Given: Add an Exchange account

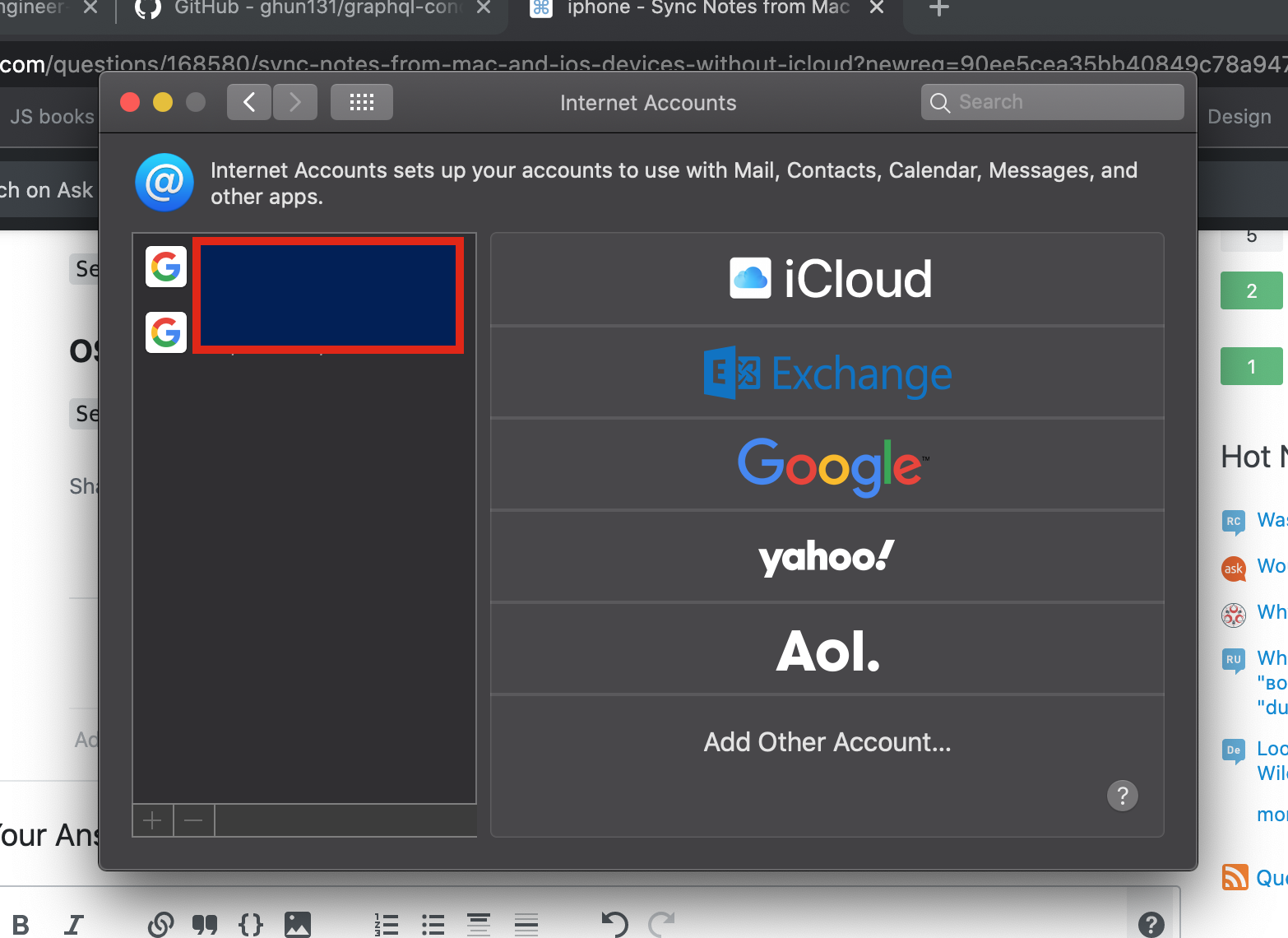Looking at the screenshot, I should pos(827,373).
